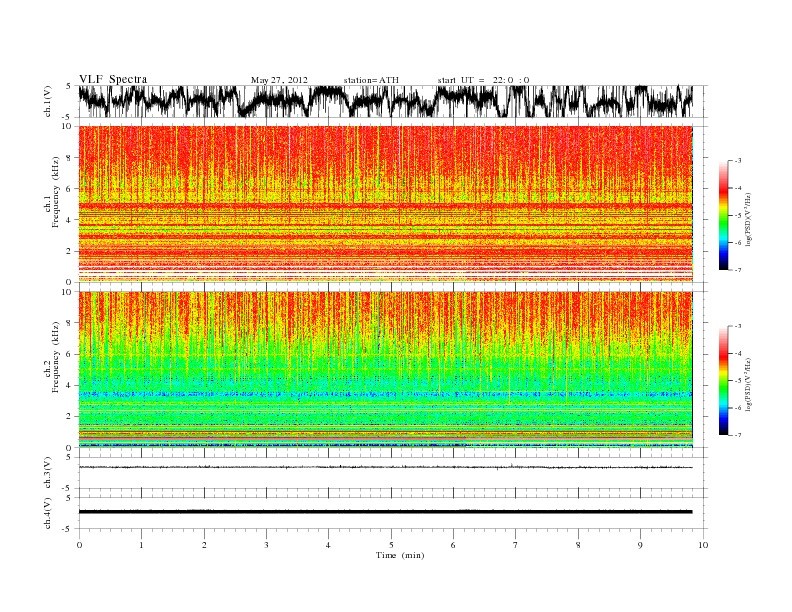The width and height of the screenshot is (792, 612).
Task: Click the 'Time (min)' x-axis label
Action: (400, 555)
